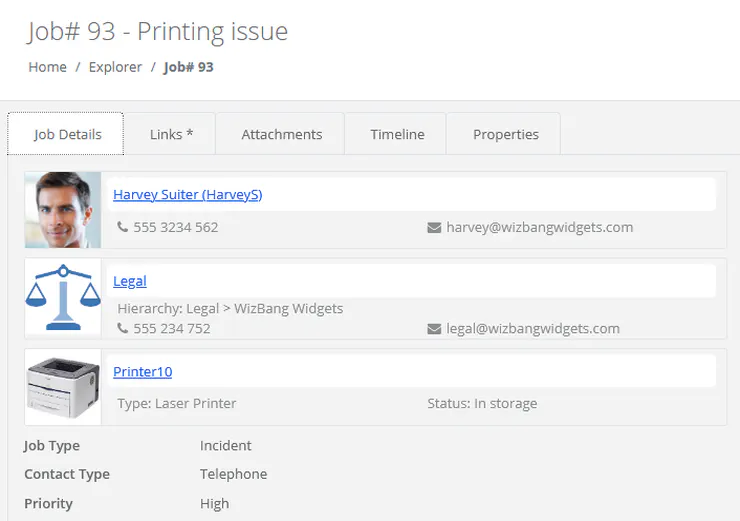Screen dimensions: 740x521
Task: Switch to the Job Details tab
Action: point(67,134)
